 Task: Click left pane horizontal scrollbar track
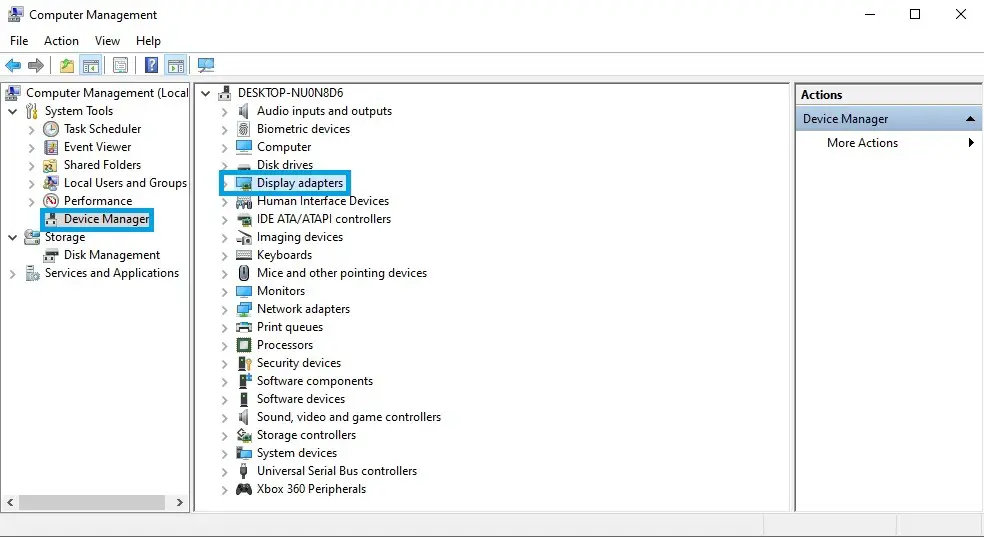click(x=92, y=502)
